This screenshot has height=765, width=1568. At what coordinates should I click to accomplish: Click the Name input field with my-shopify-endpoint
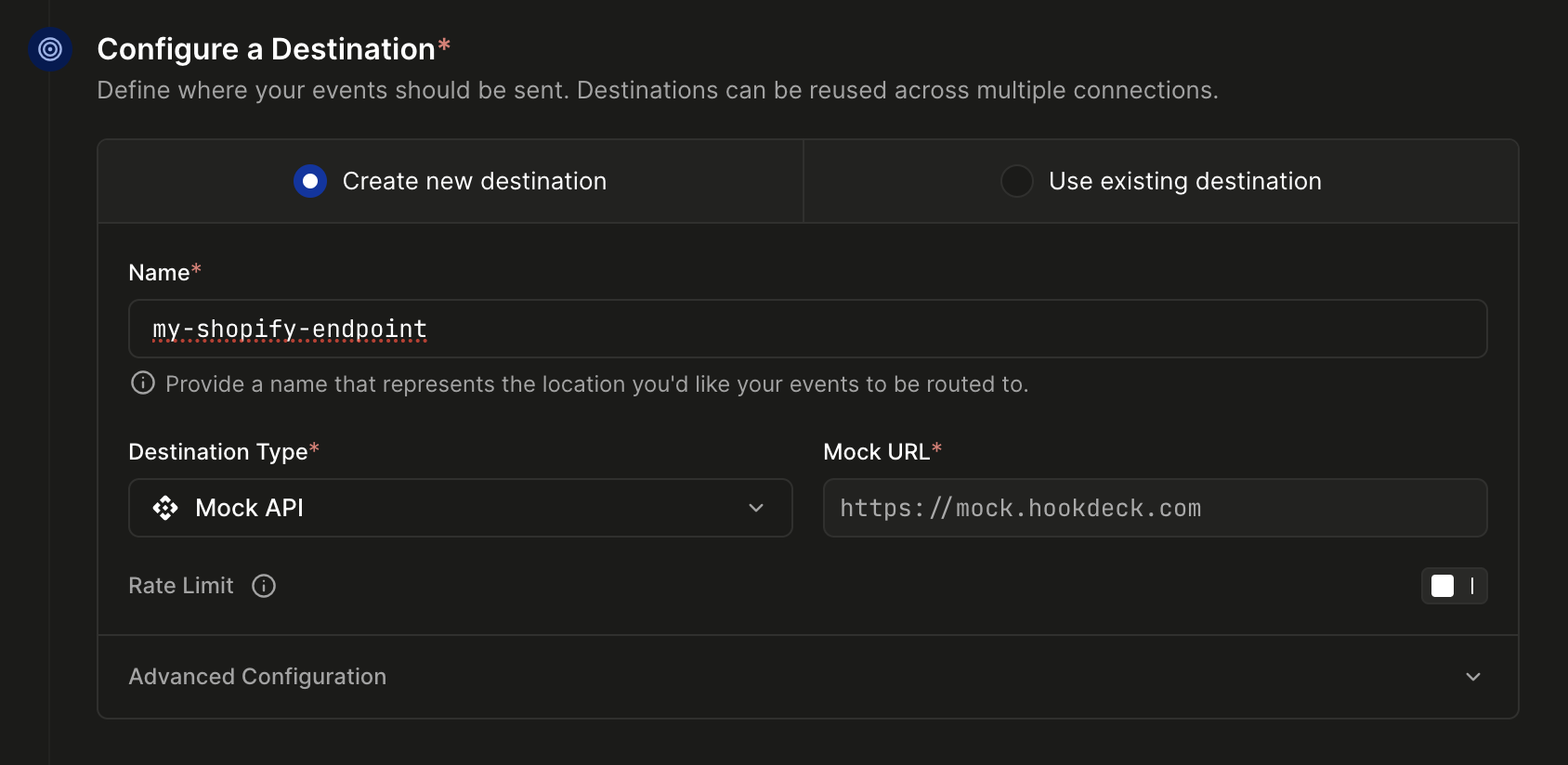[x=808, y=329]
